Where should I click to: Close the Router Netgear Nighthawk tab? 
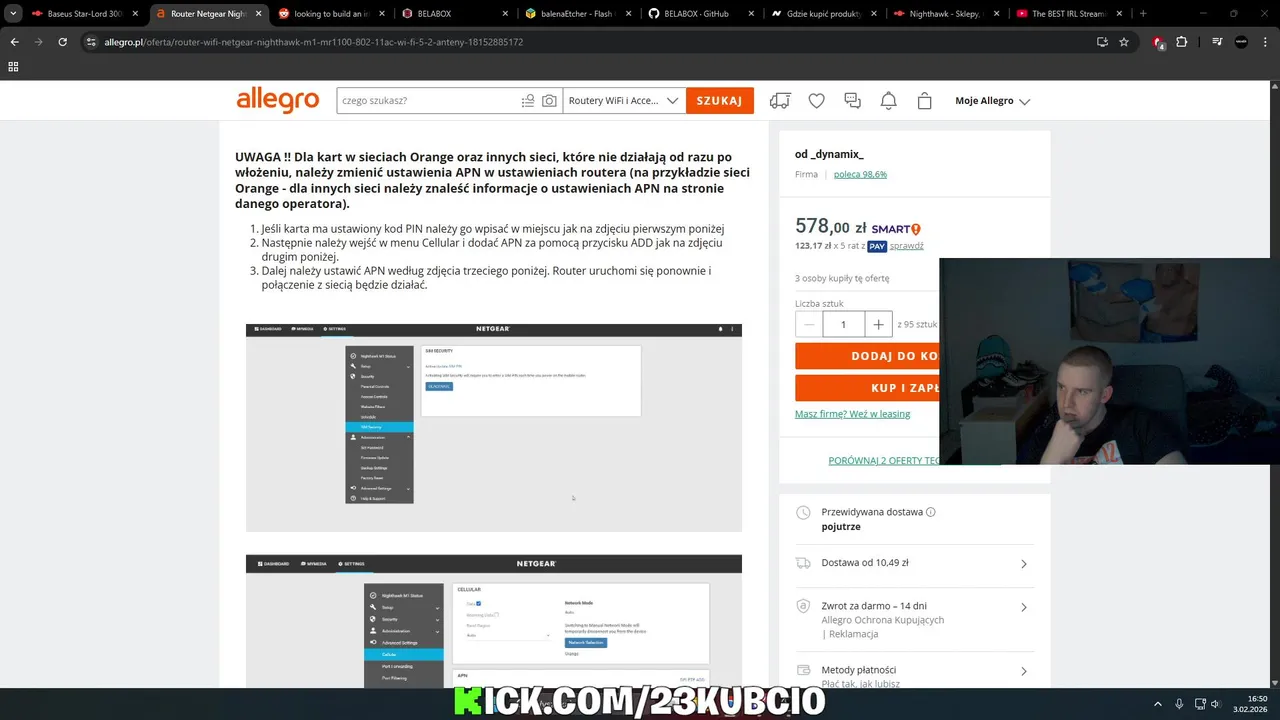[259, 14]
